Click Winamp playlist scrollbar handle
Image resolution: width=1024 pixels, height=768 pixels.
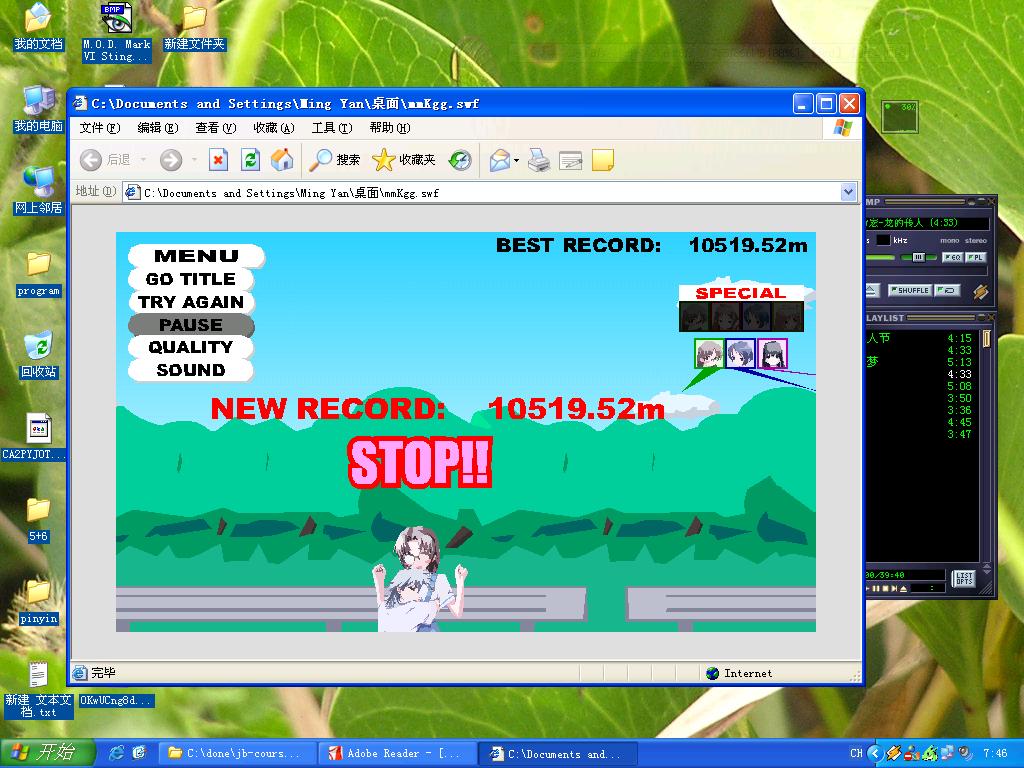point(987,338)
